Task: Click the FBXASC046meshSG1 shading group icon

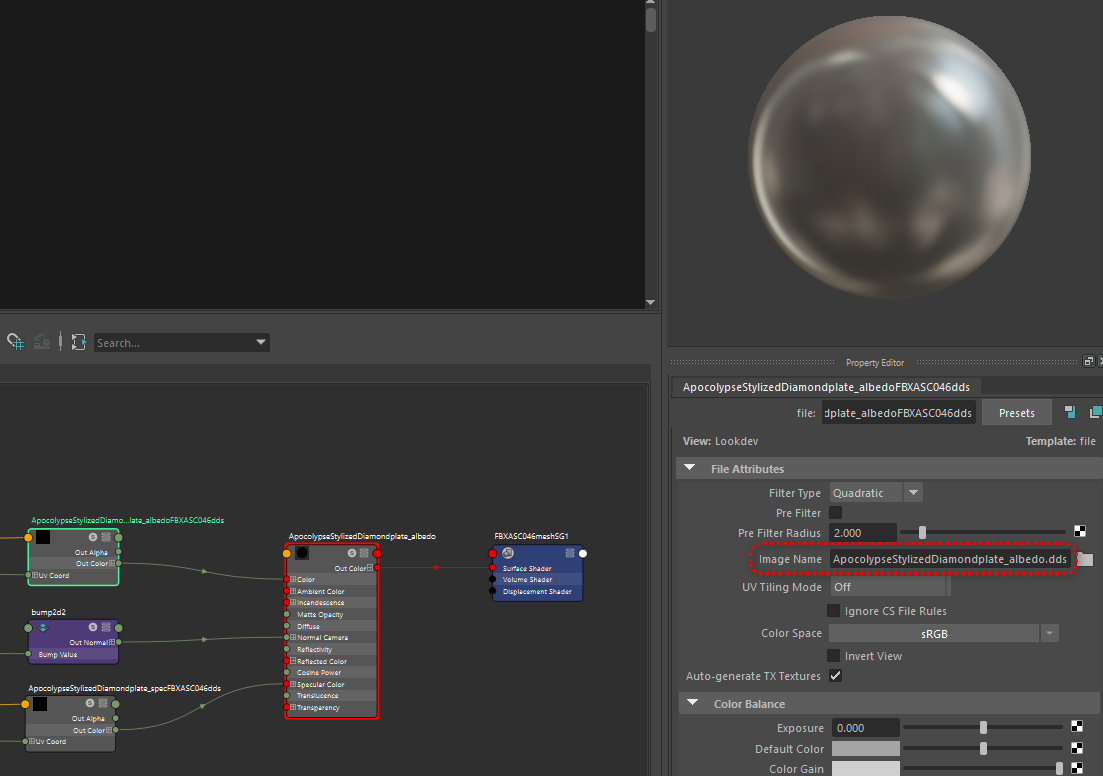Action: tap(507, 553)
